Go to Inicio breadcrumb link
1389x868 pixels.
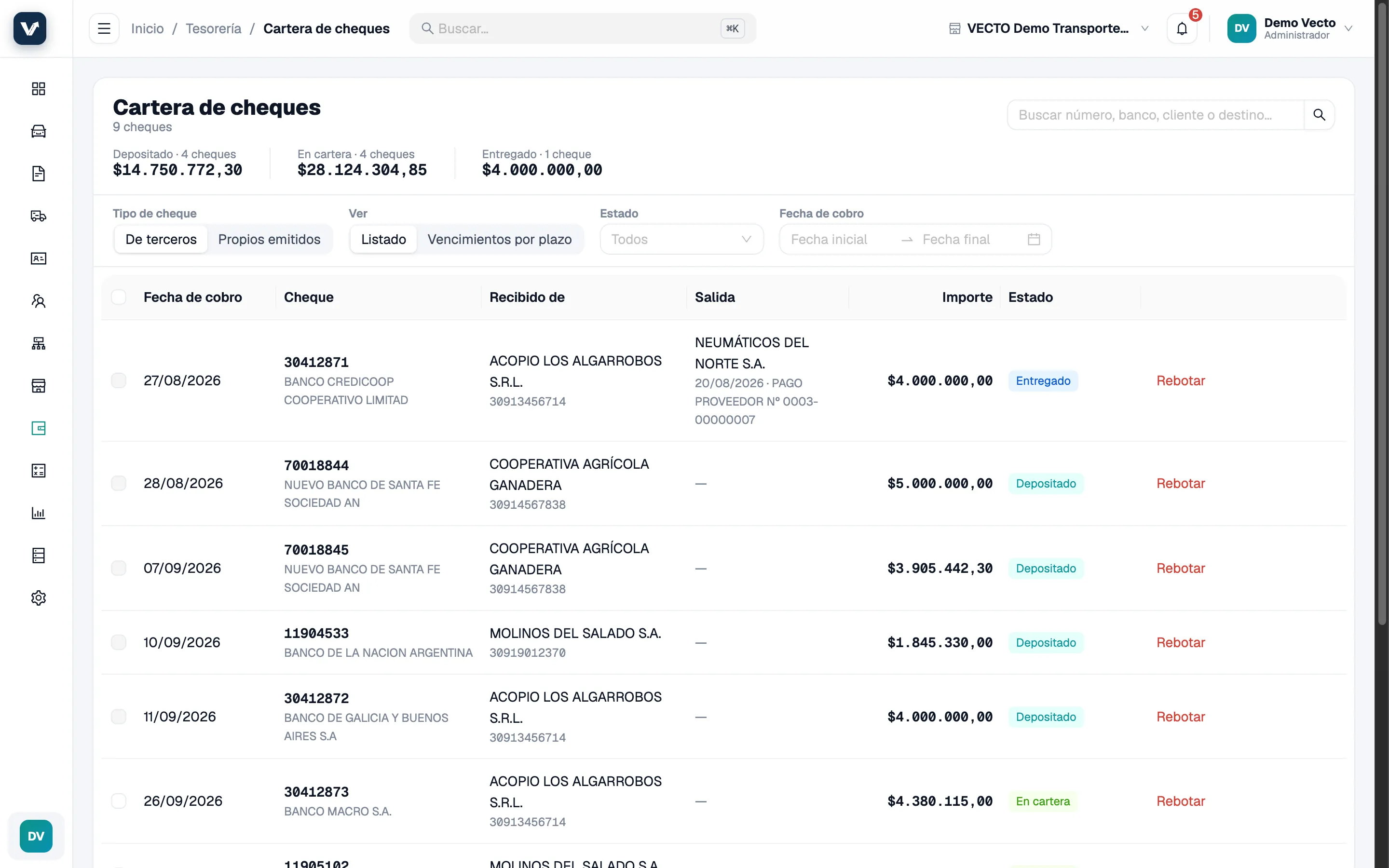coord(147,28)
